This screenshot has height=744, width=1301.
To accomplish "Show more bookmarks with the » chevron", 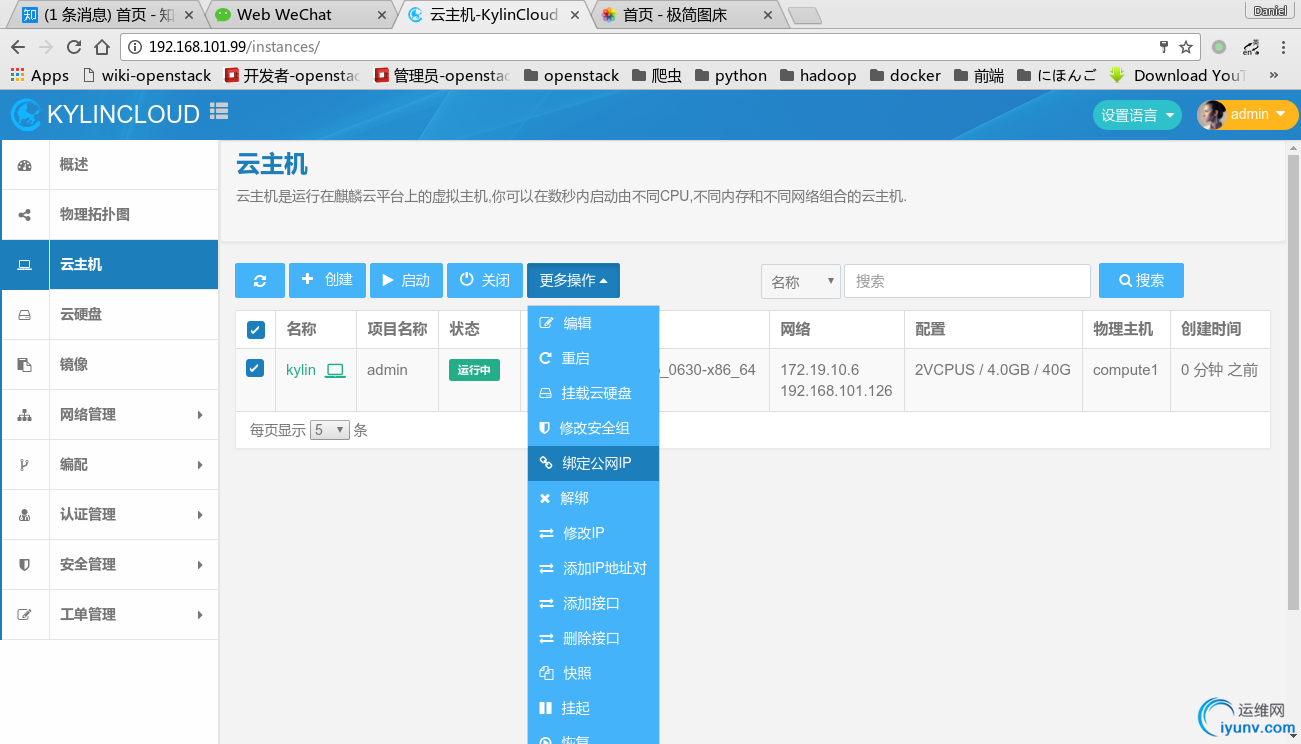I will pos(1273,75).
